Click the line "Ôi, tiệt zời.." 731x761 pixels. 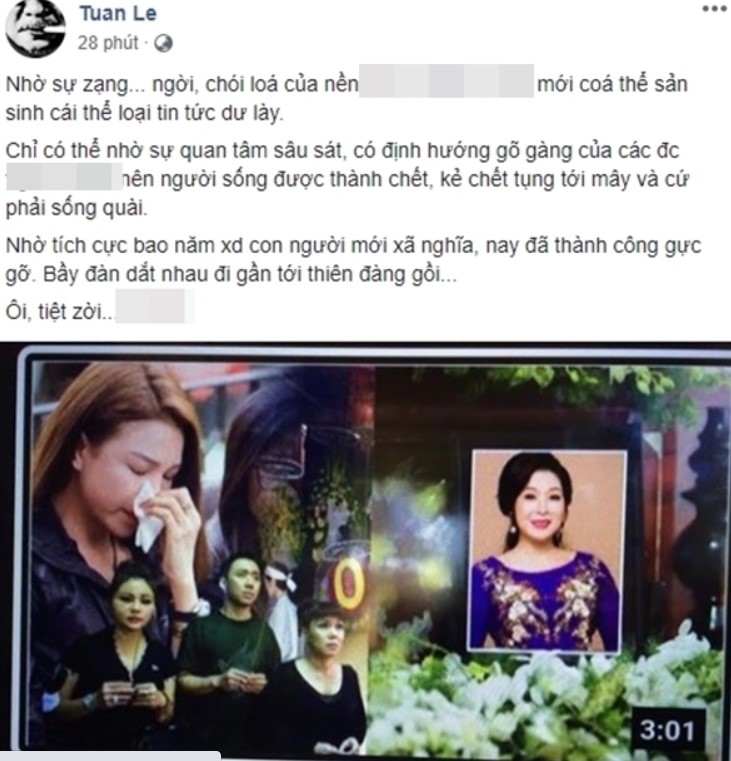pyautogui.click(x=59, y=312)
